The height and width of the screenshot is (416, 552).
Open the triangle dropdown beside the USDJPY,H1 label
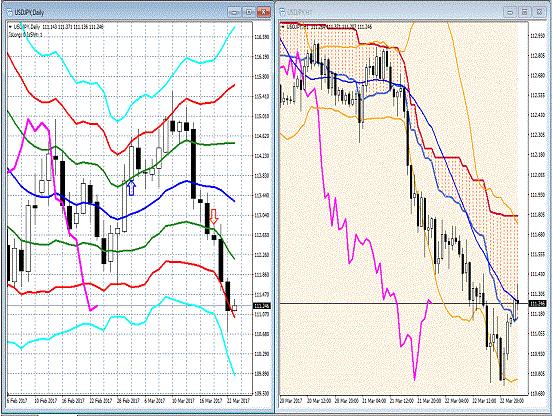[283, 27]
